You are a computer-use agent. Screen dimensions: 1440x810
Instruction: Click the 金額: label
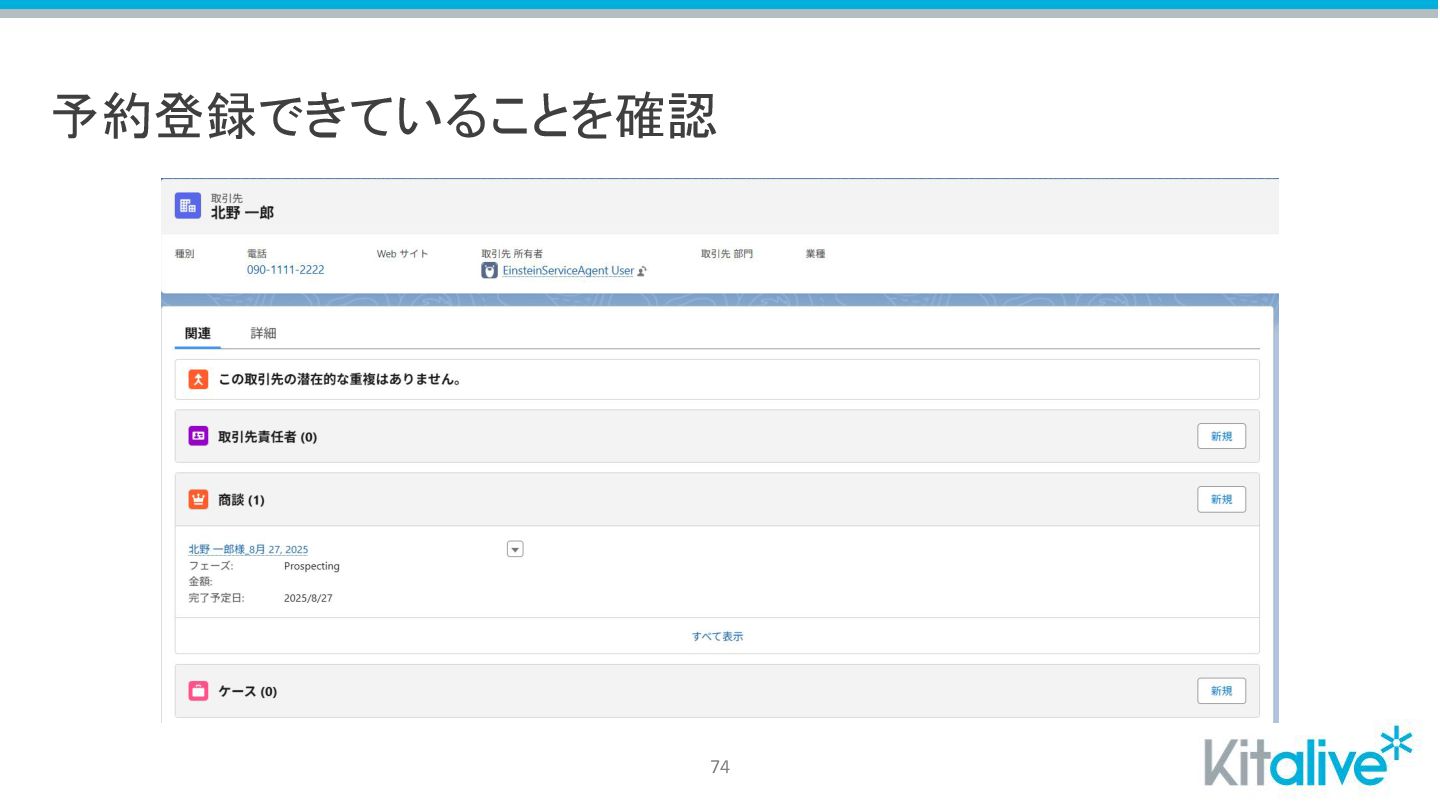(x=200, y=582)
